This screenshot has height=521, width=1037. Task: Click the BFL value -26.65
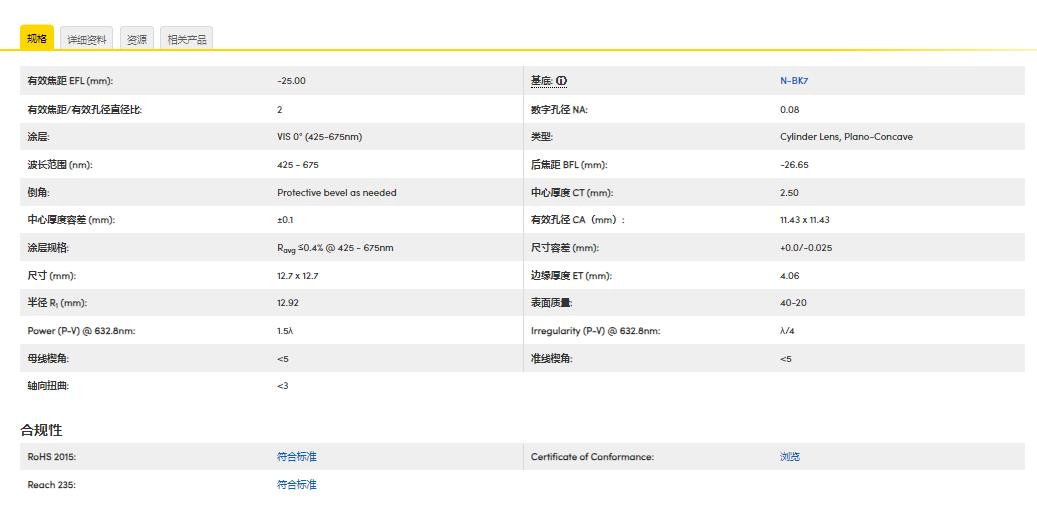794,165
